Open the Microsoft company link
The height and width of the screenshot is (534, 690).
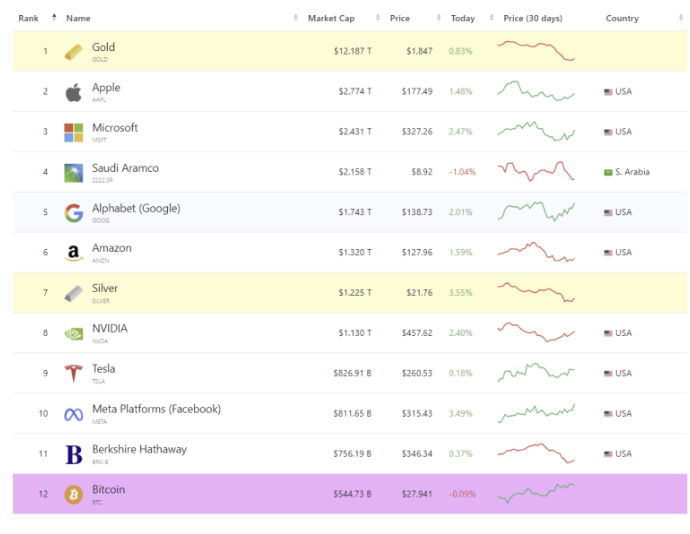115,128
